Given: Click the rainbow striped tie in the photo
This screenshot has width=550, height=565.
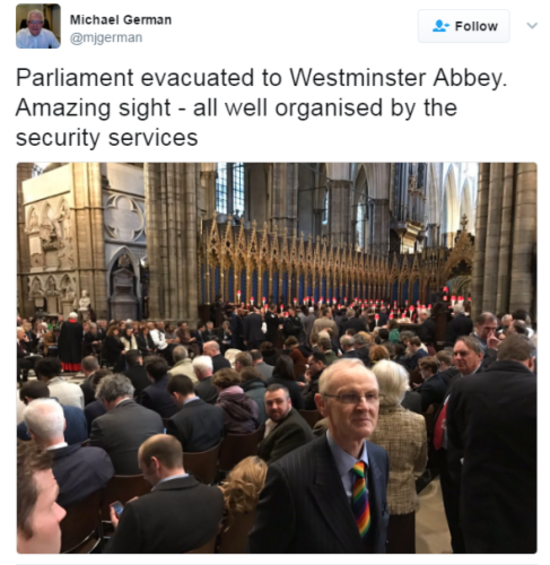Looking at the screenshot, I should pyautogui.click(x=361, y=497).
